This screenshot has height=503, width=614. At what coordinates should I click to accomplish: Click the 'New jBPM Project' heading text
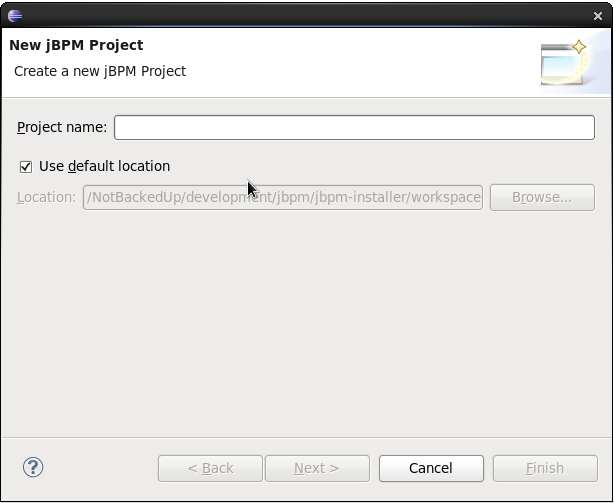click(76, 45)
